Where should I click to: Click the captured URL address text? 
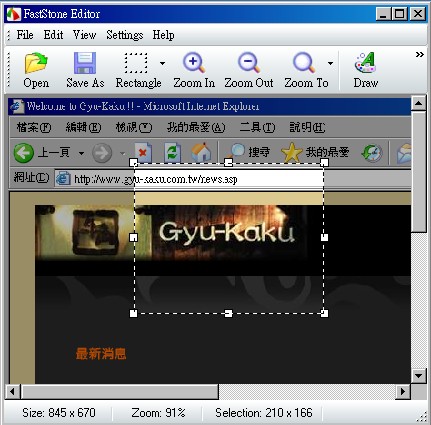click(156, 179)
